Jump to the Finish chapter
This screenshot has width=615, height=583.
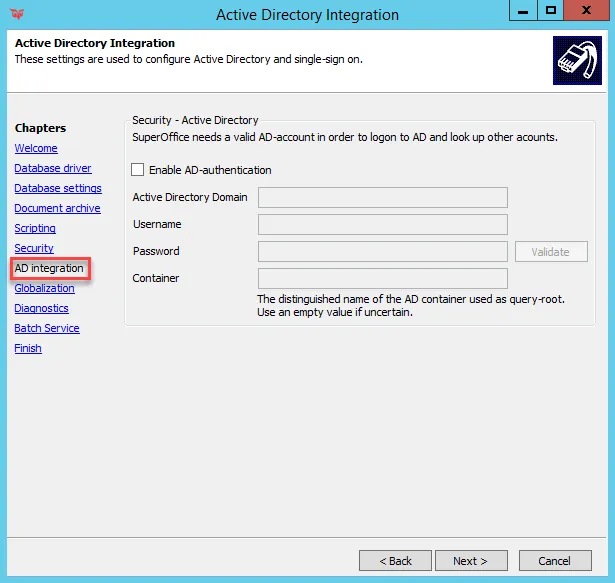click(28, 348)
